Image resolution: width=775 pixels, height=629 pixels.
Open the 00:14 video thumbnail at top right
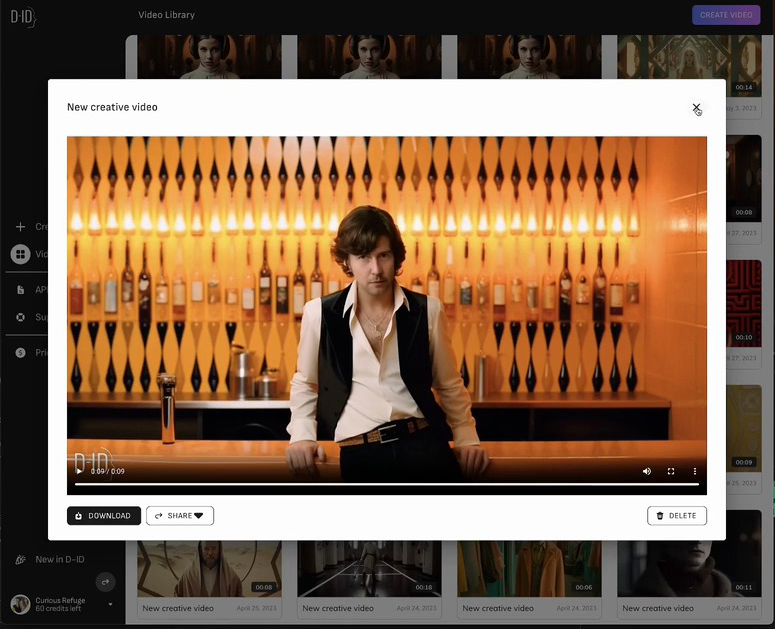(689, 65)
